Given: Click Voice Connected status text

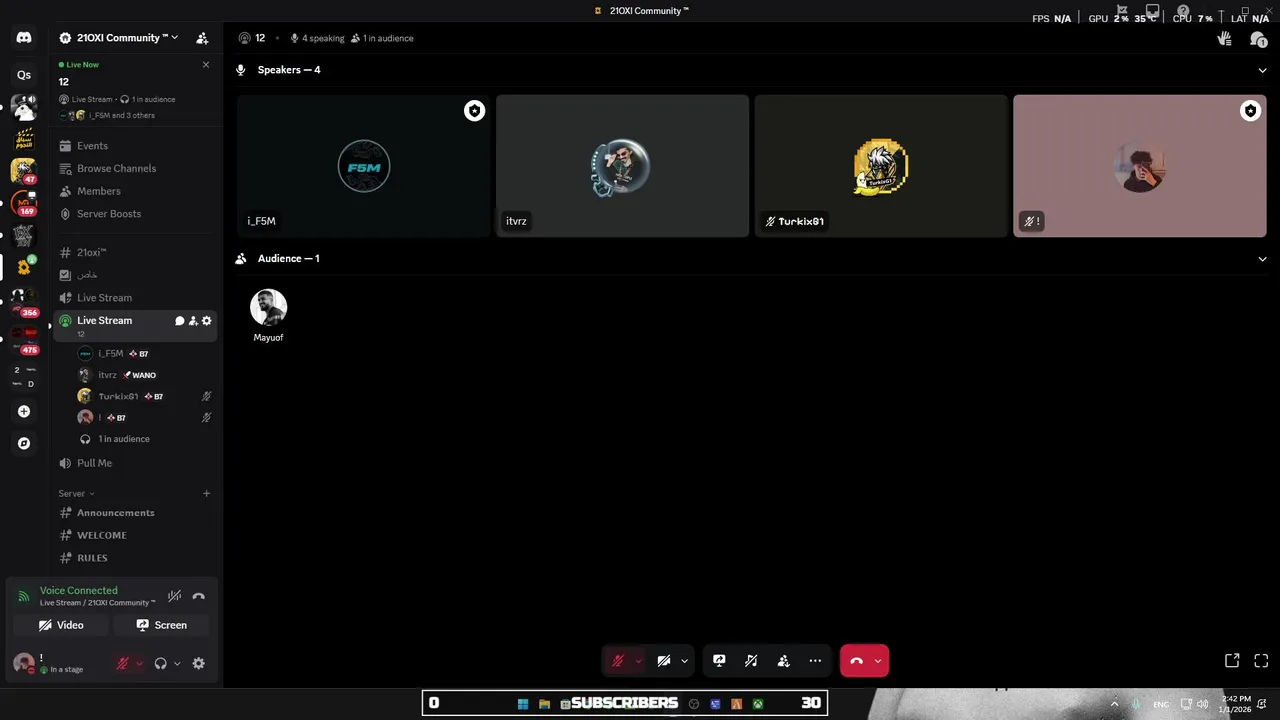Looking at the screenshot, I should point(78,591).
